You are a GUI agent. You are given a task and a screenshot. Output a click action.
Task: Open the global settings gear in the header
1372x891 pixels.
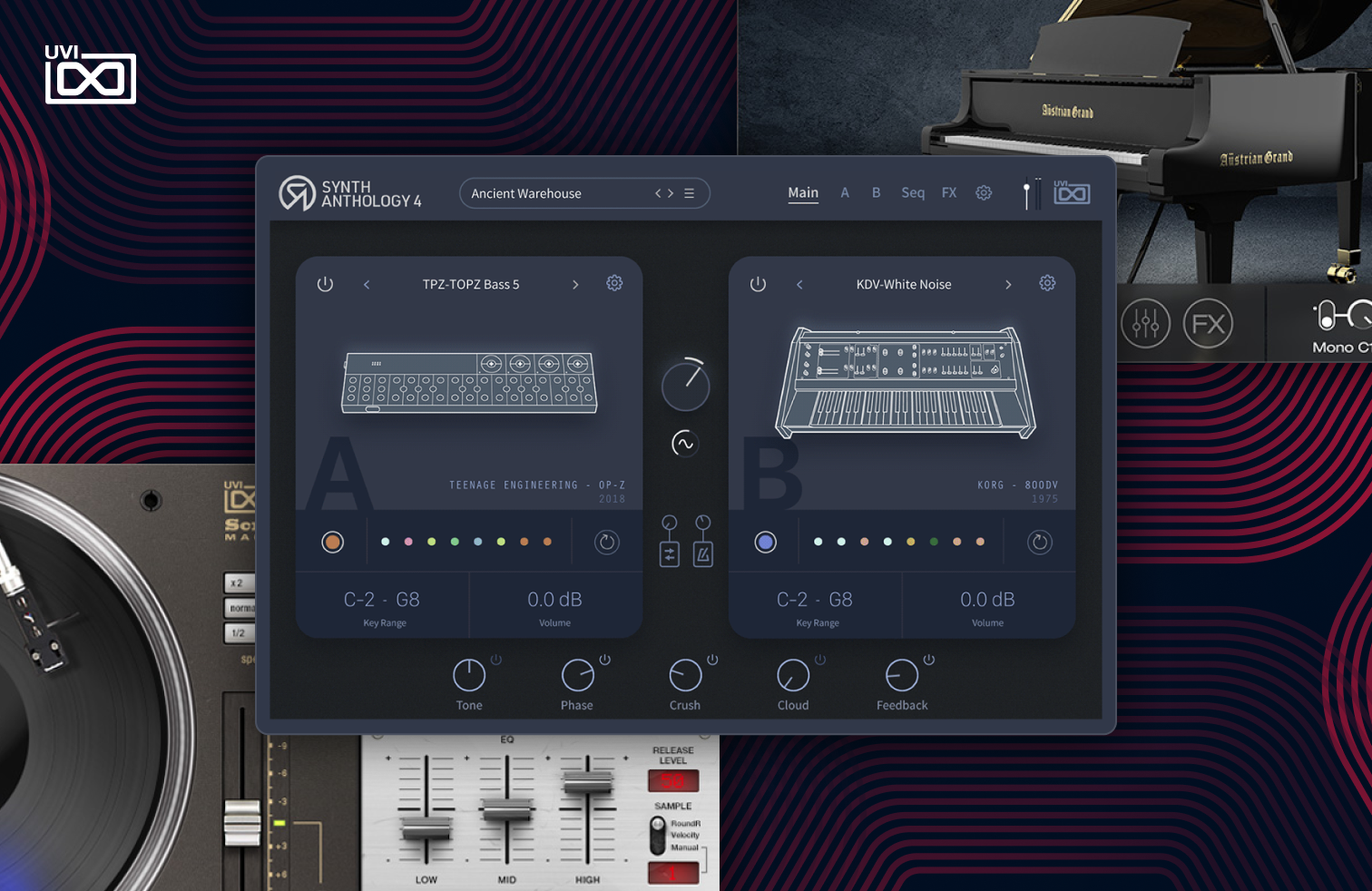[x=984, y=192]
